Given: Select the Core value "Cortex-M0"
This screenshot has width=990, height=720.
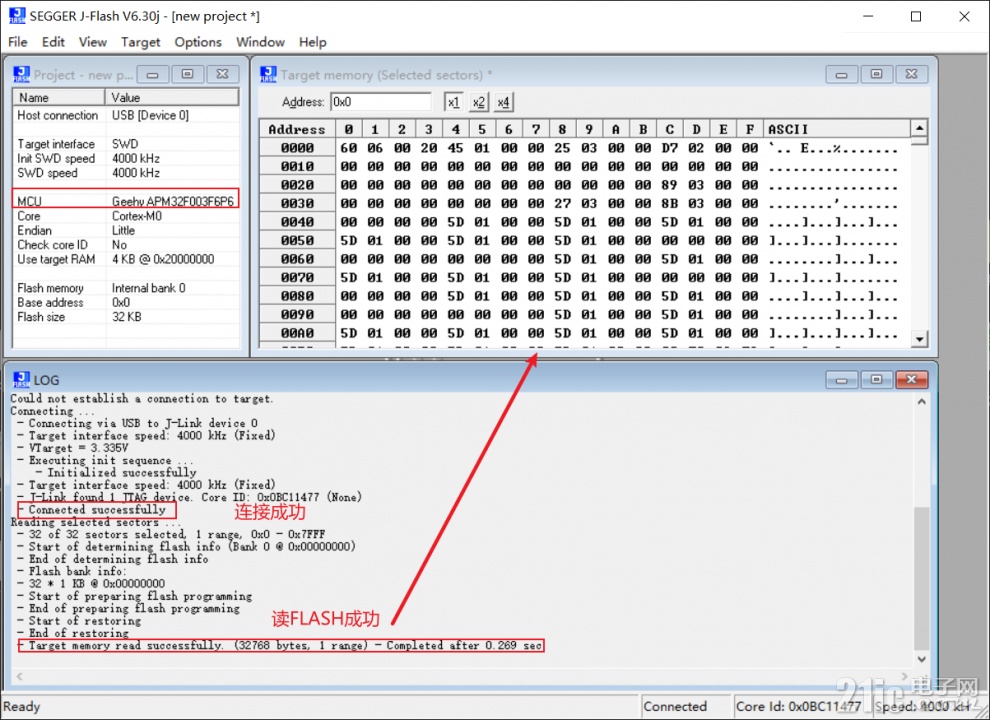Looking at the screenshot, I should pos(137,216).
